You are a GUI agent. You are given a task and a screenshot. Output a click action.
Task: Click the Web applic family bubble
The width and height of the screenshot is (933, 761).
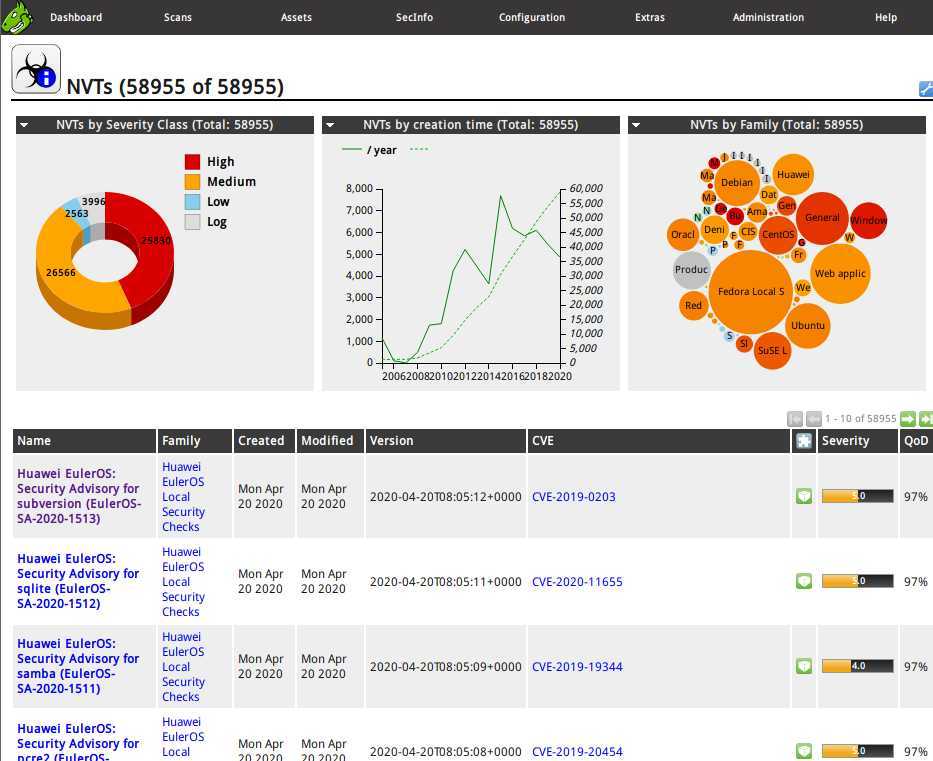[840, 274]
